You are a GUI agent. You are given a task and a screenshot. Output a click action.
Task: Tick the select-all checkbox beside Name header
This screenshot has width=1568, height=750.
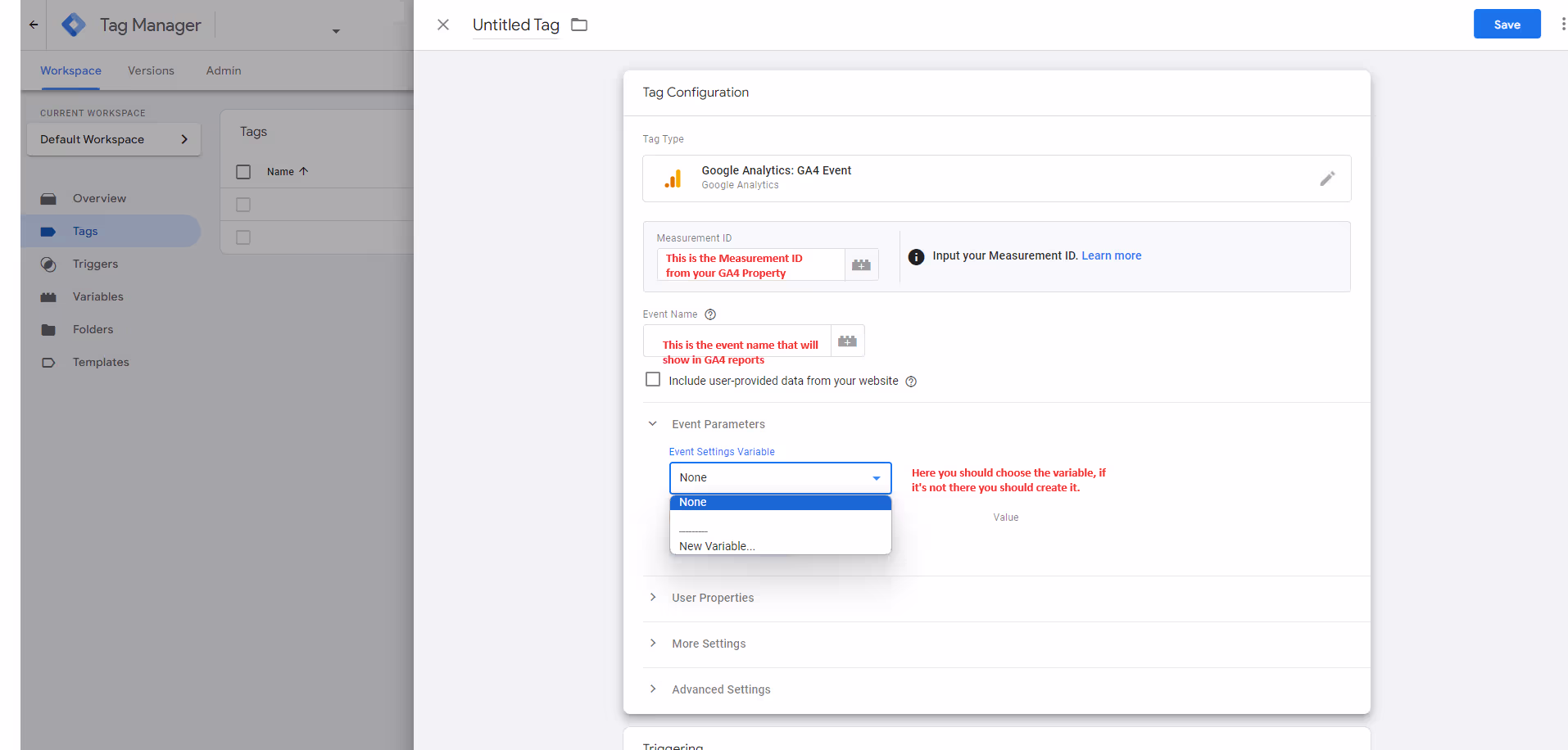(243, 172)
